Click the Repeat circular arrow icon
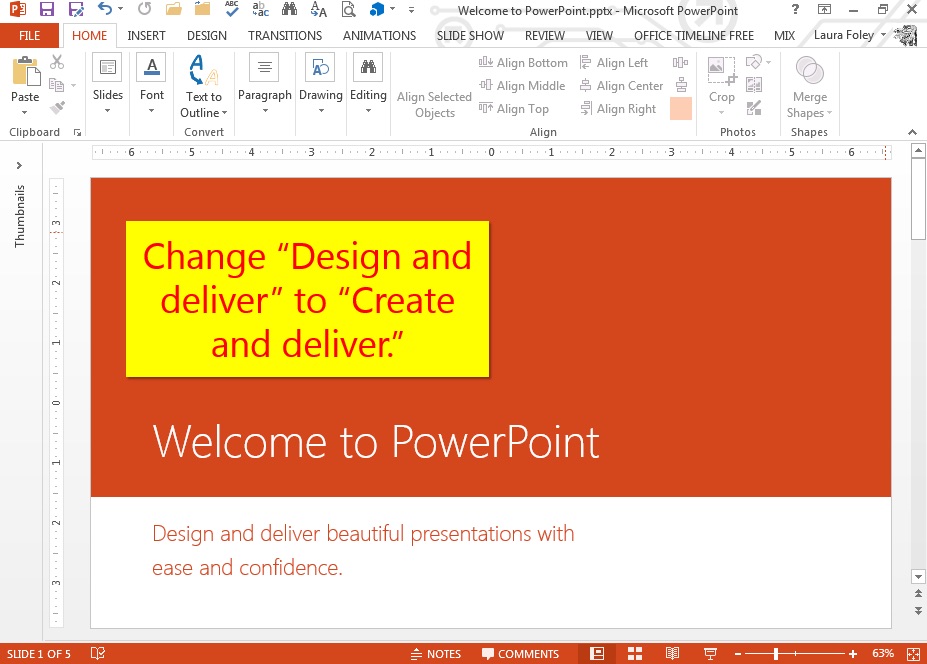This screenshot has height=664, width=927. pyautogui.click(x=144, y=9)
